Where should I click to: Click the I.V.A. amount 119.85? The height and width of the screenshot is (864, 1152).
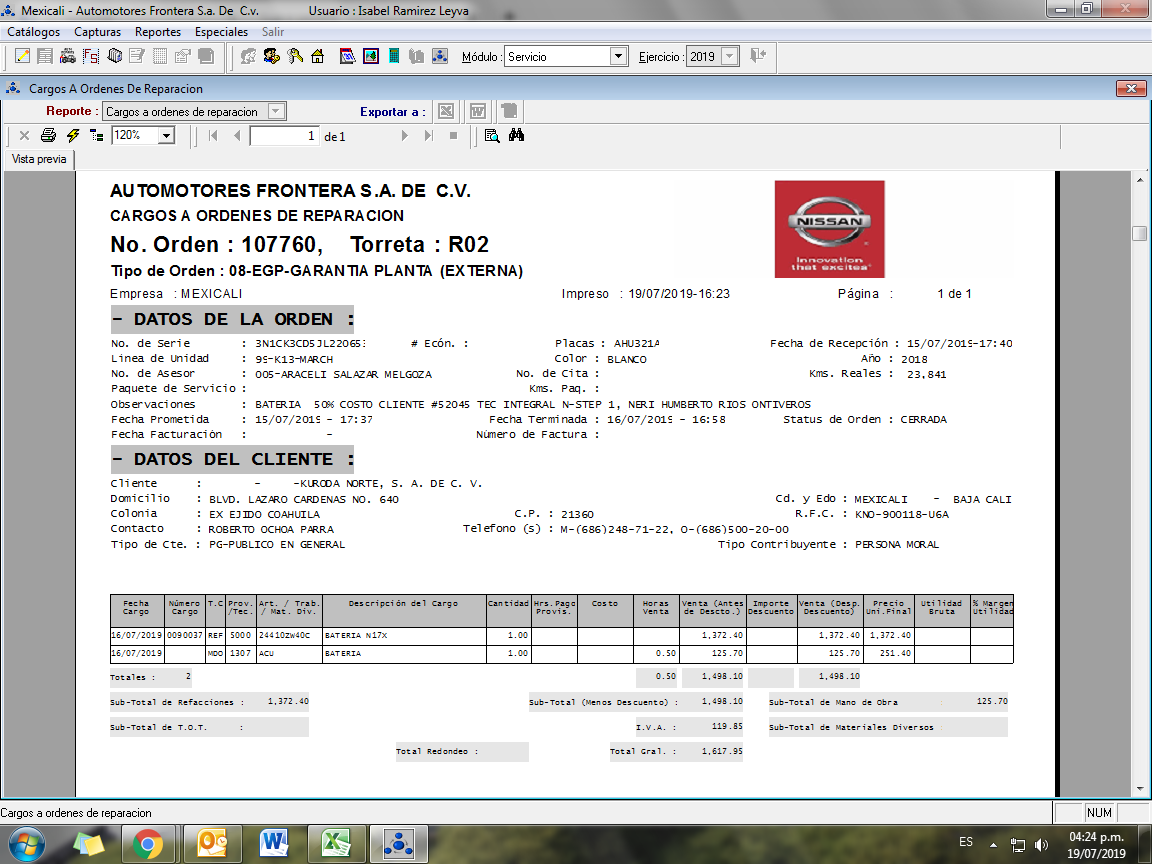[x=727, y=727]
